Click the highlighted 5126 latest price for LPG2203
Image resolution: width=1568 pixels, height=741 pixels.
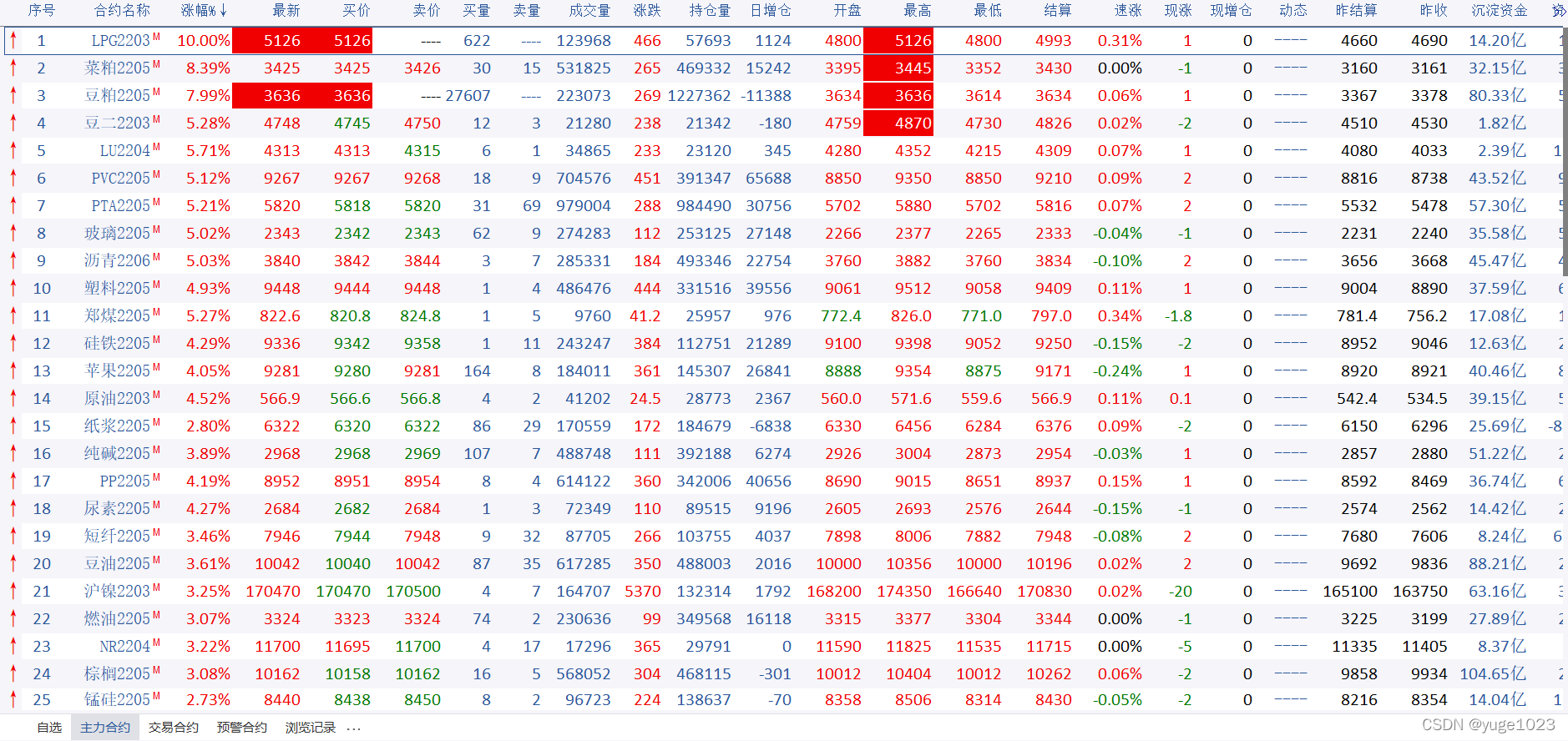[x=266, y=40]
